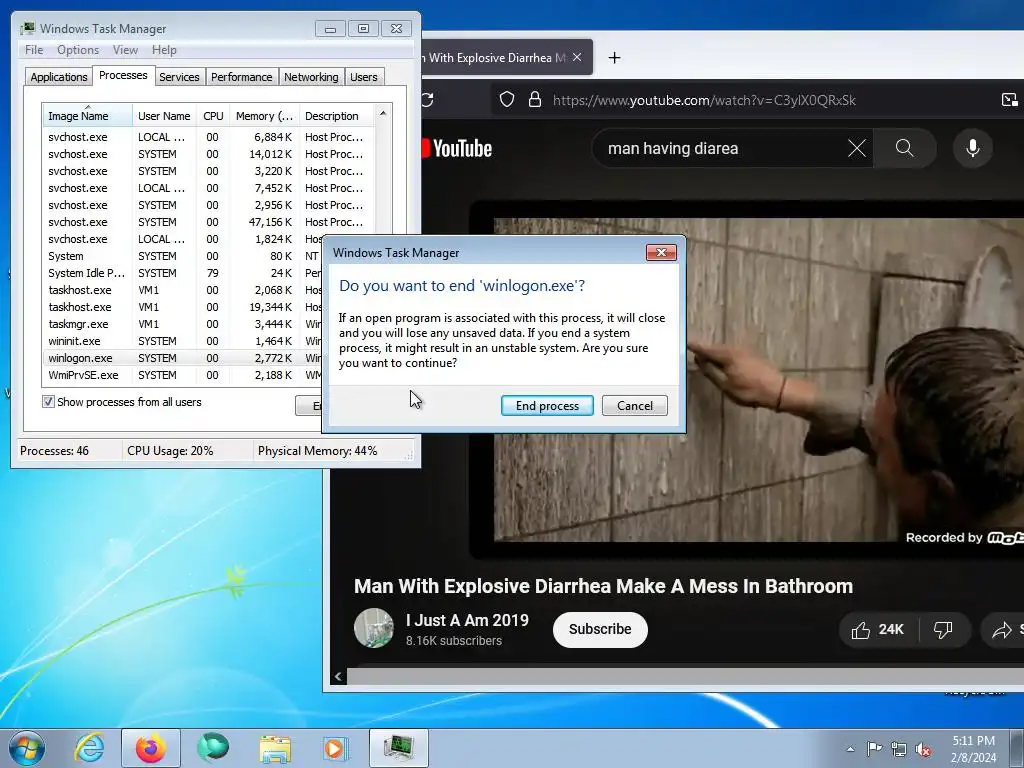Open the Performance tab
Image resolution: width=1024 pixels, height=768 pixels.
(241, 77)
